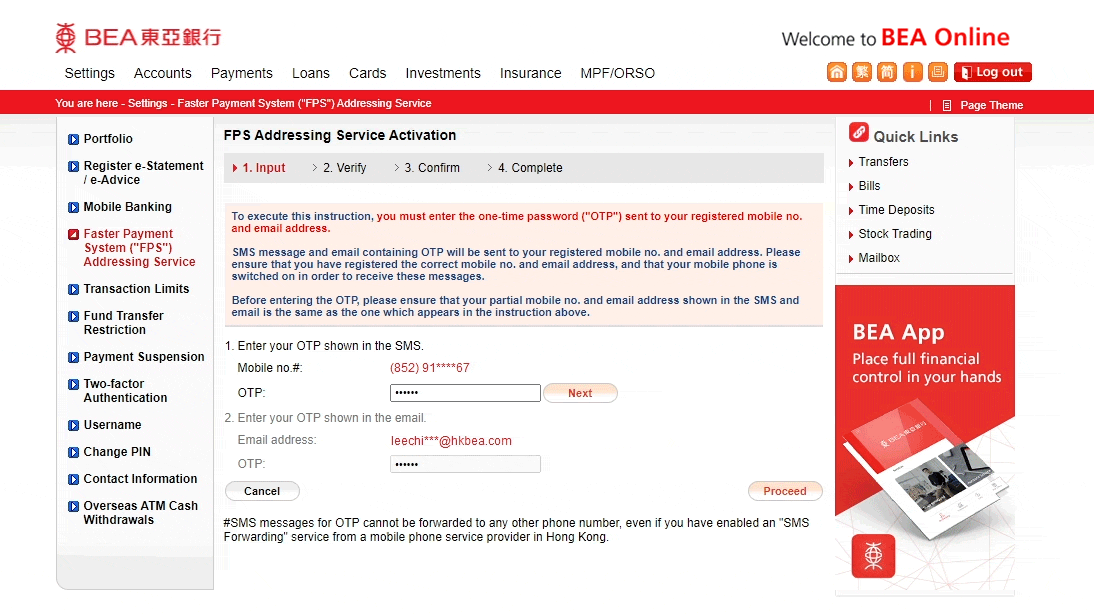Screen dimensions: 1094x614
Task: Click the email OTP input field
Action: click(465, 464)
